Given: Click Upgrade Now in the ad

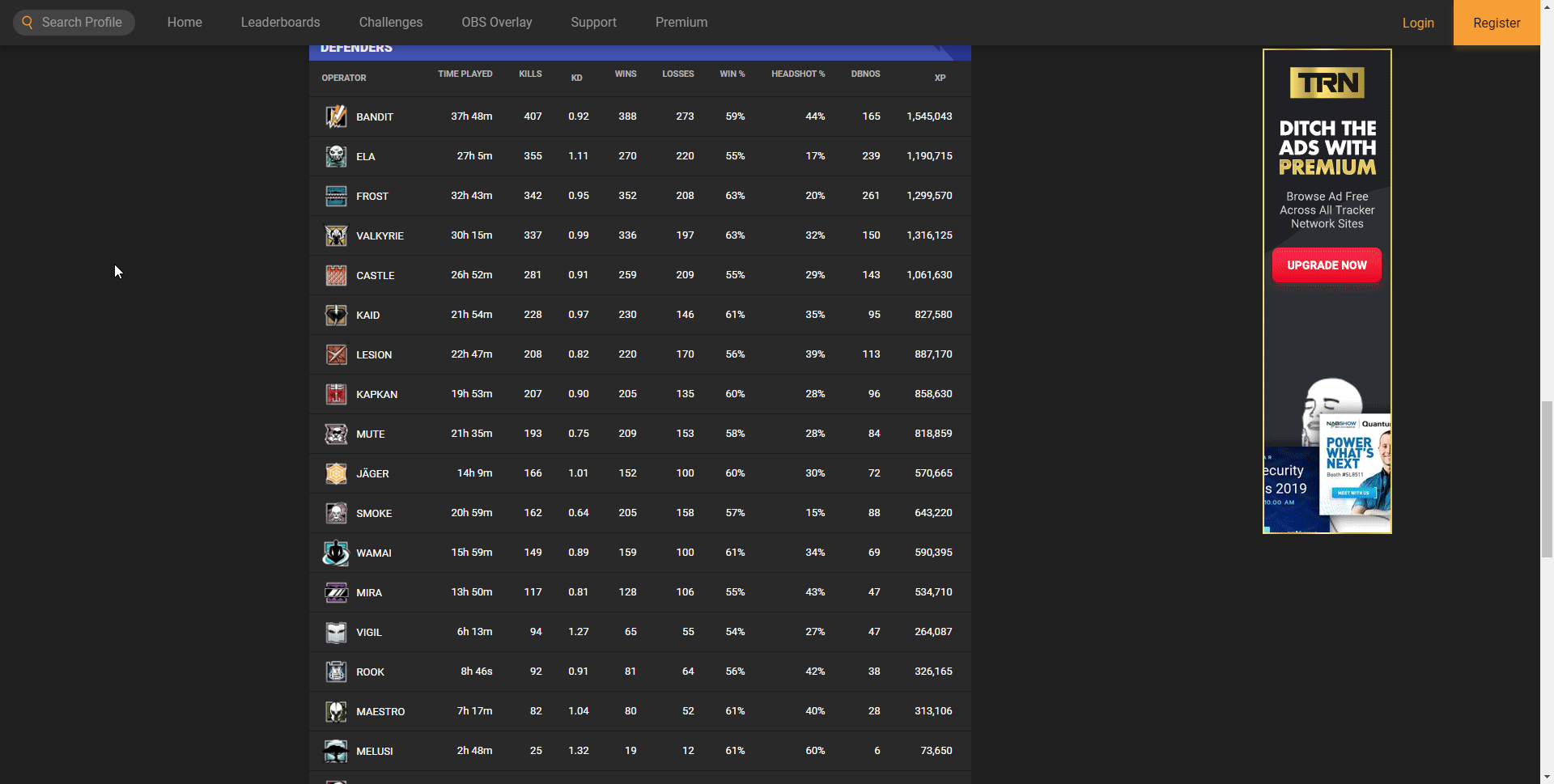Looking at the screenshot, I should 1327,265.
